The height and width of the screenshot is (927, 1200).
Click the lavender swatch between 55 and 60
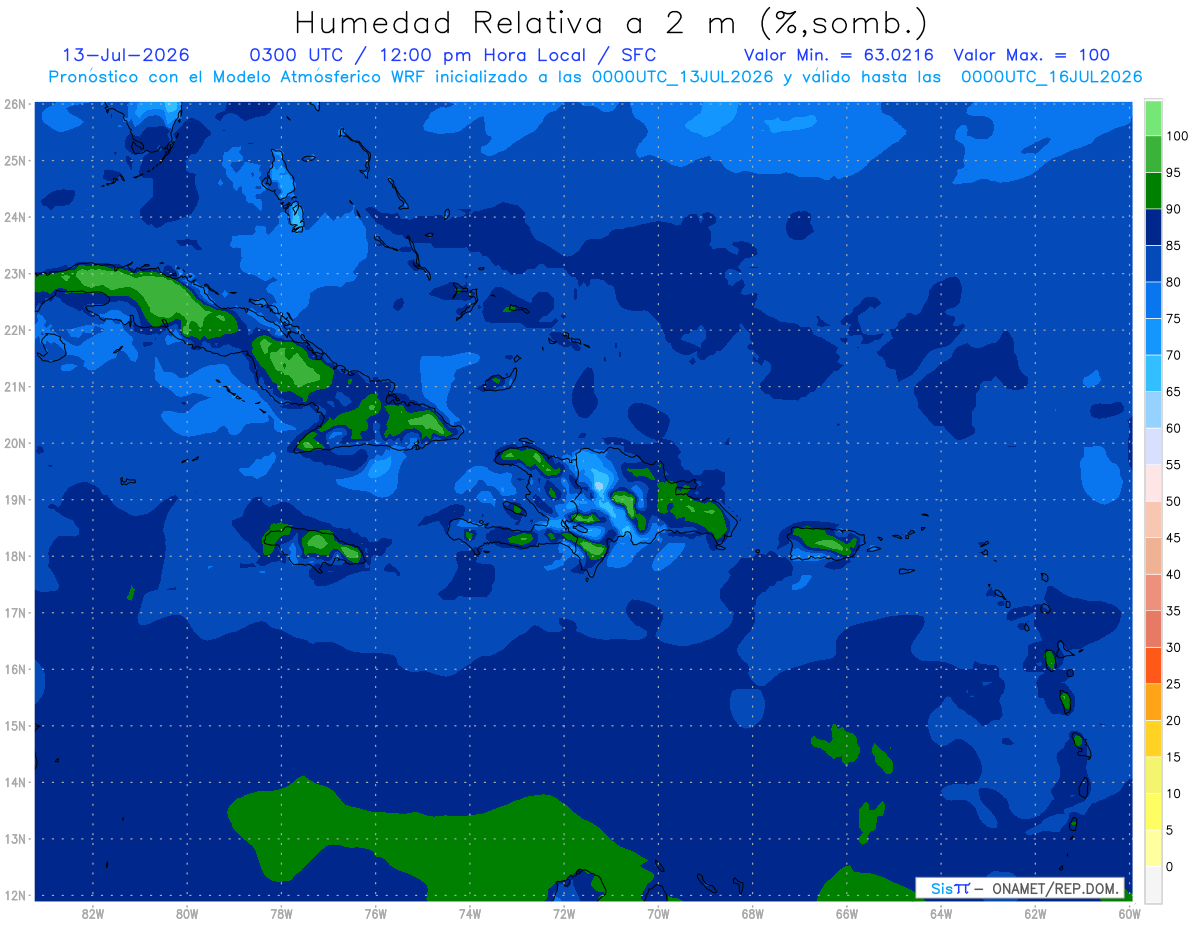click(x=1153, y=447)
